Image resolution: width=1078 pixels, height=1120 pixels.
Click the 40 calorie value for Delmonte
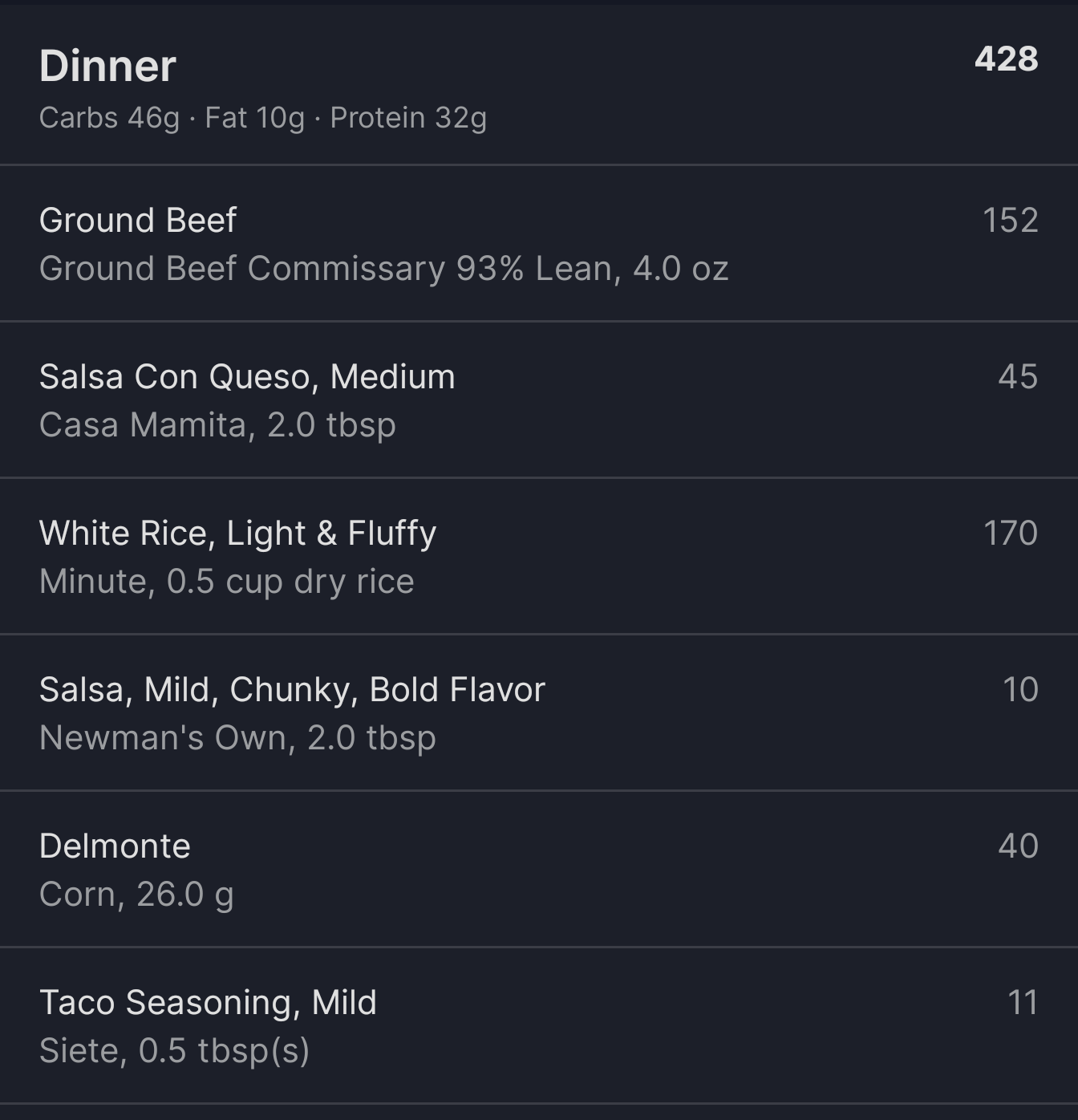pyautogui.click(x=1018, y=846)
